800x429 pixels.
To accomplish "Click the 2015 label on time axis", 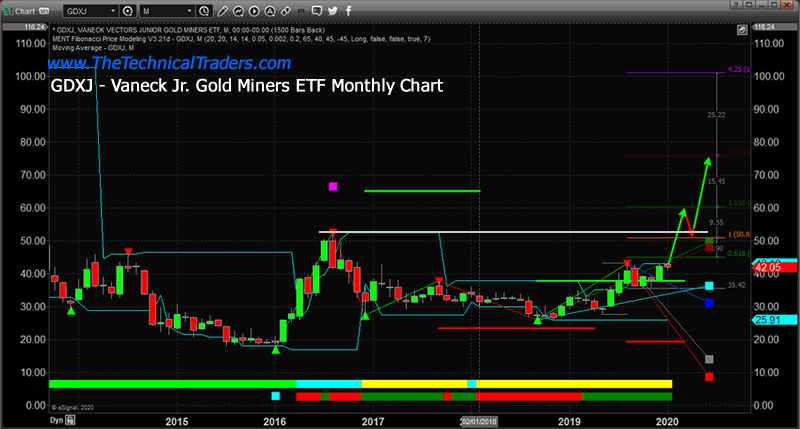I will [x=177, y=421].
